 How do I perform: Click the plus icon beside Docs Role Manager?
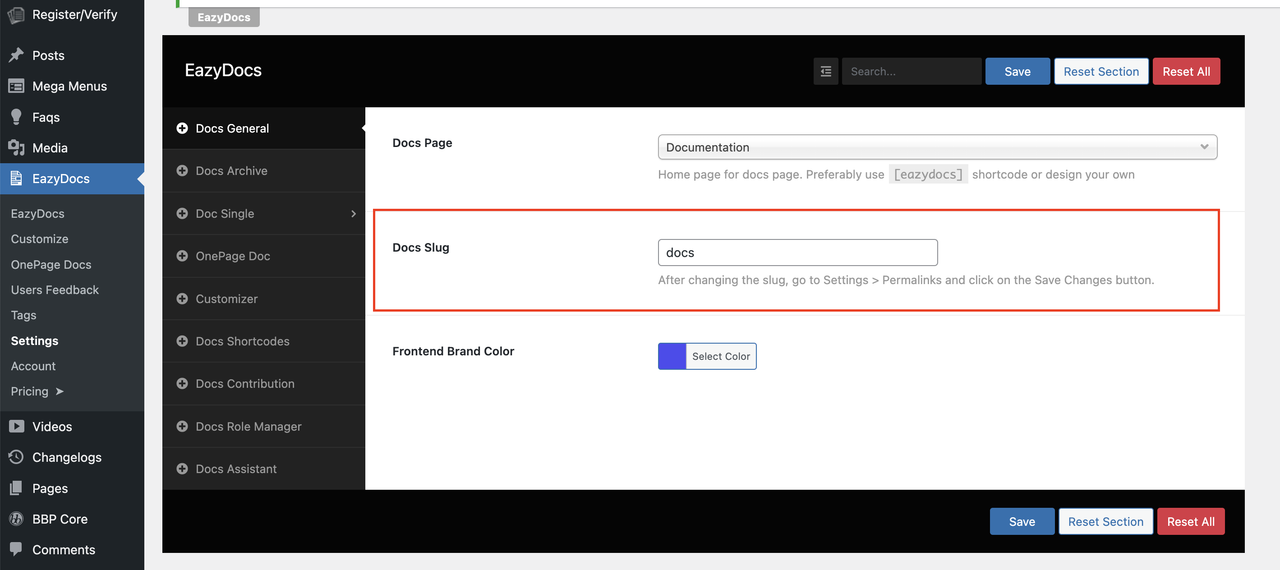182,426
